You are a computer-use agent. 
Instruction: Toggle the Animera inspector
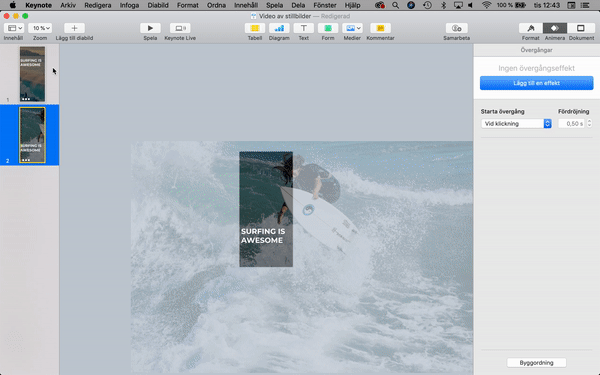coord(555,28)
